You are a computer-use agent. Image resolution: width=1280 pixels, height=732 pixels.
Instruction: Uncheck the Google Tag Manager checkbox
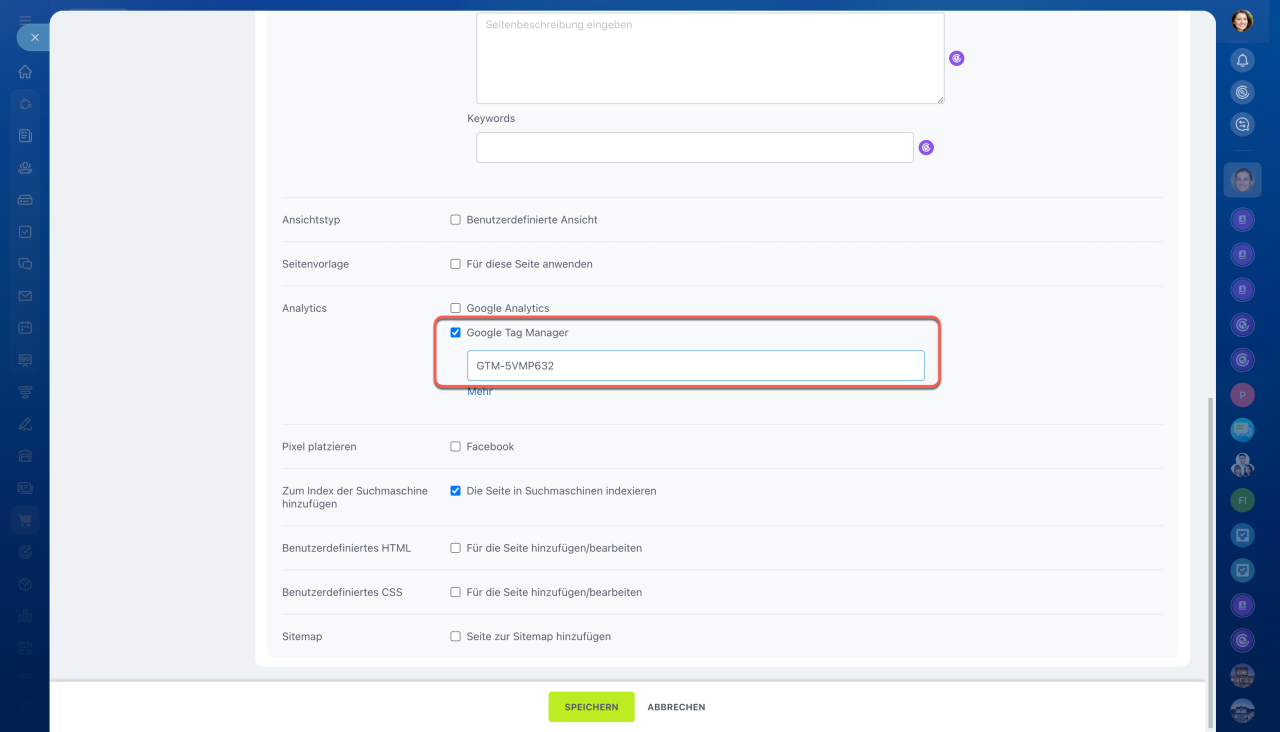pyautogui.click(x=456, y=333)
